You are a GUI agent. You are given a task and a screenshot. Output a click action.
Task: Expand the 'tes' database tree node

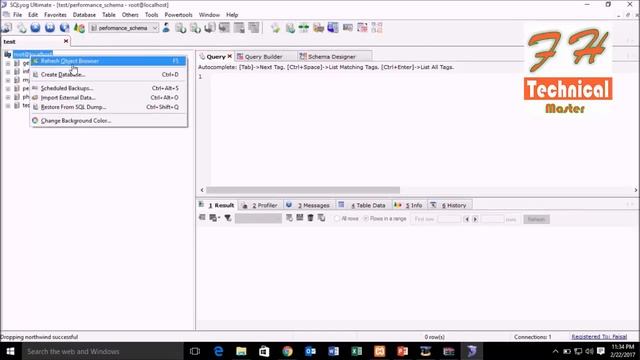(x=8, y=106)
